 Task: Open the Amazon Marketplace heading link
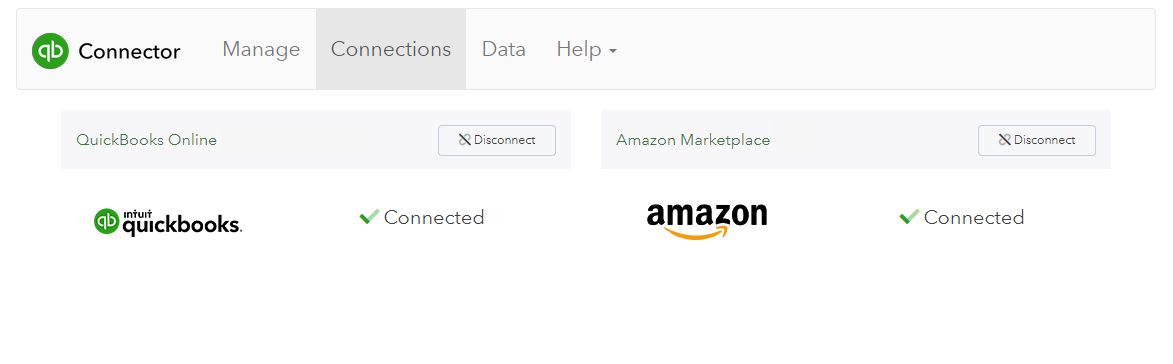click(693, 140)
